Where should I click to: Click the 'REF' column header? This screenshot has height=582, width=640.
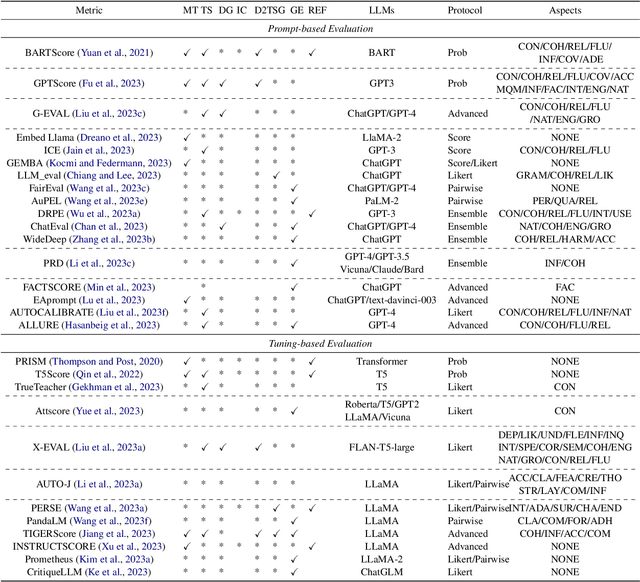[x=318, y=10]
